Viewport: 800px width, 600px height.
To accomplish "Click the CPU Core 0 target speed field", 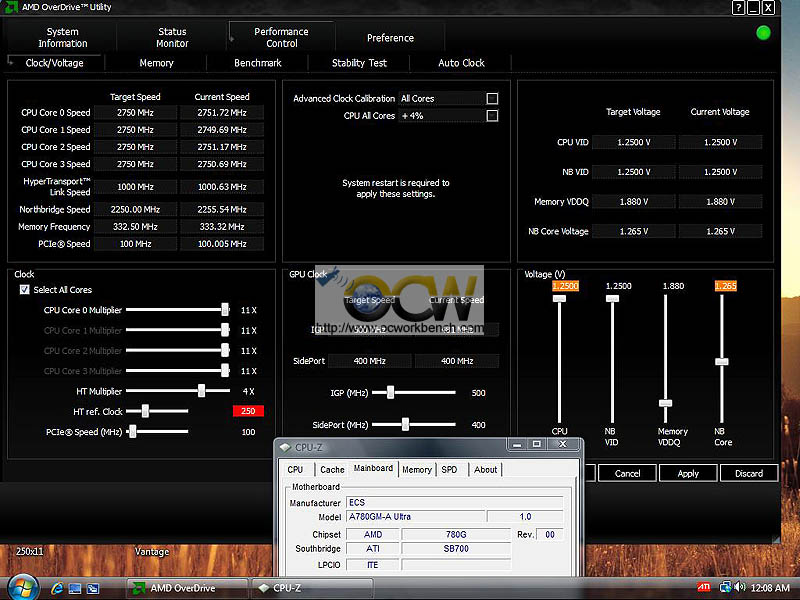I will coord(135,113).
